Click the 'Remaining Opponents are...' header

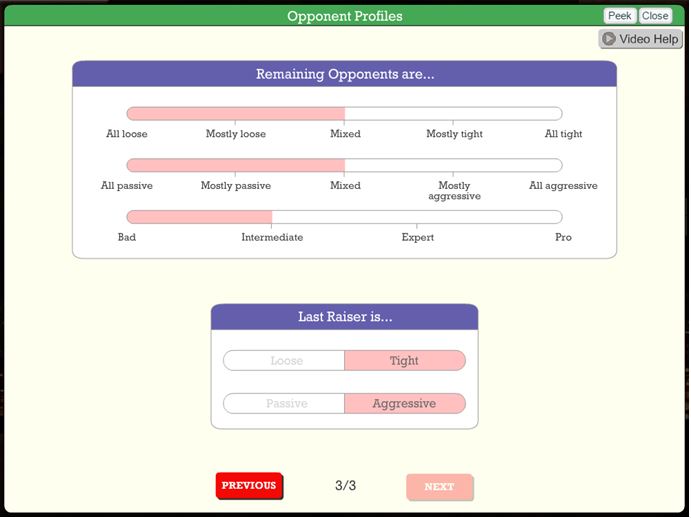(x=345, y=74)
